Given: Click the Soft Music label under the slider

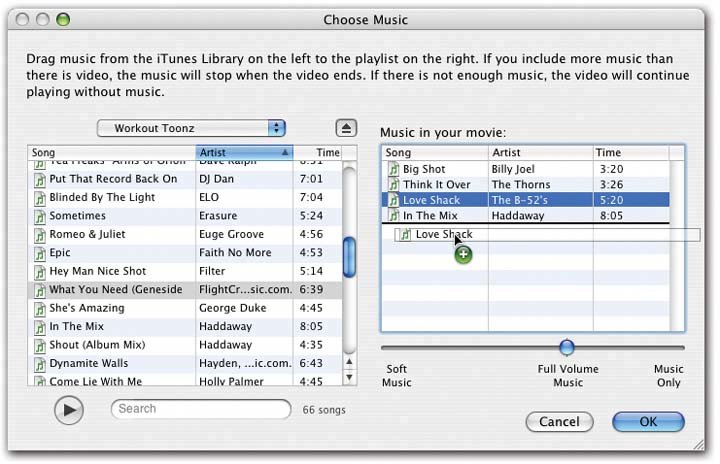Looking at the screenshot, I should pos(396,376).
